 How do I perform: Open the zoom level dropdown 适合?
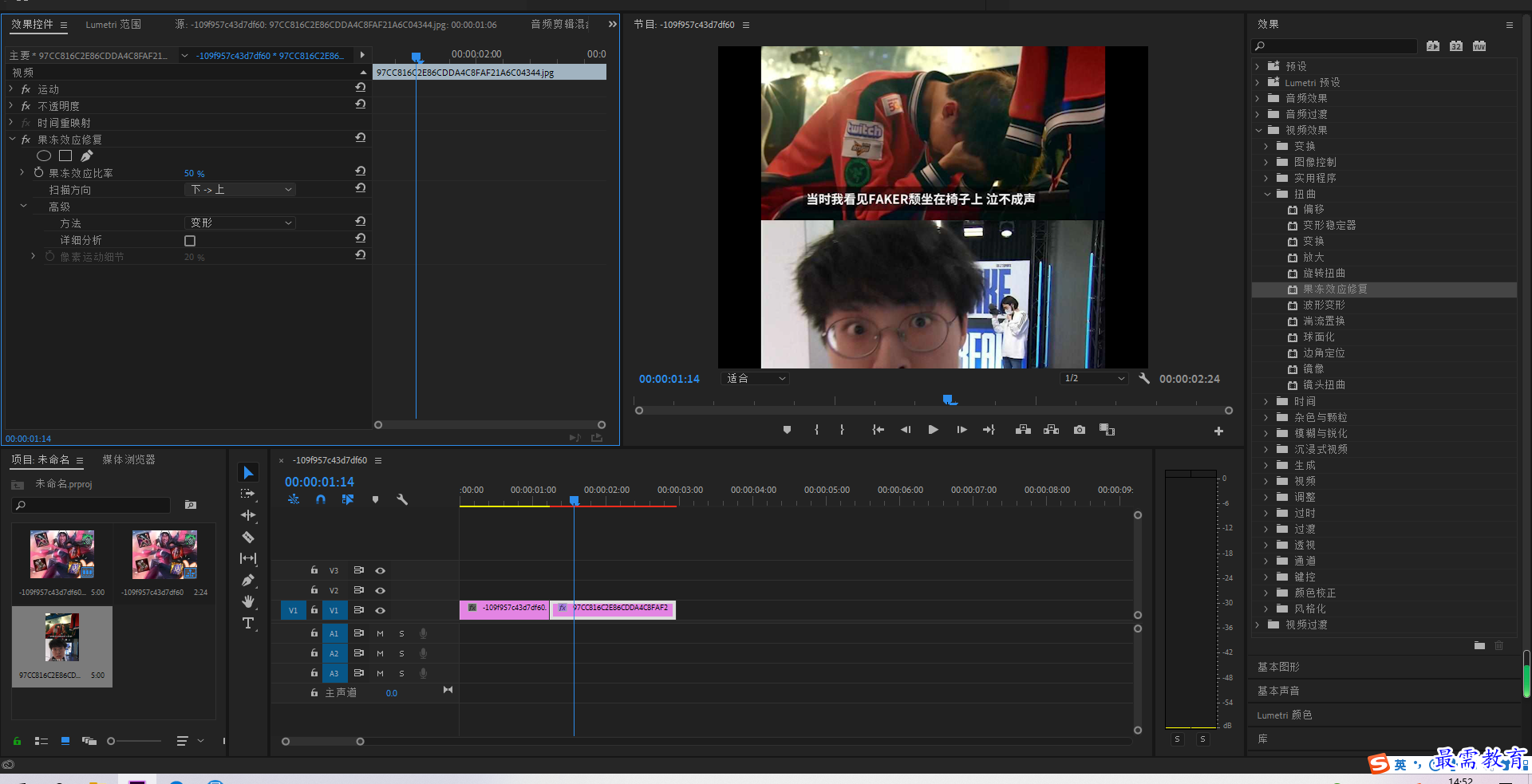click(755, 379)
